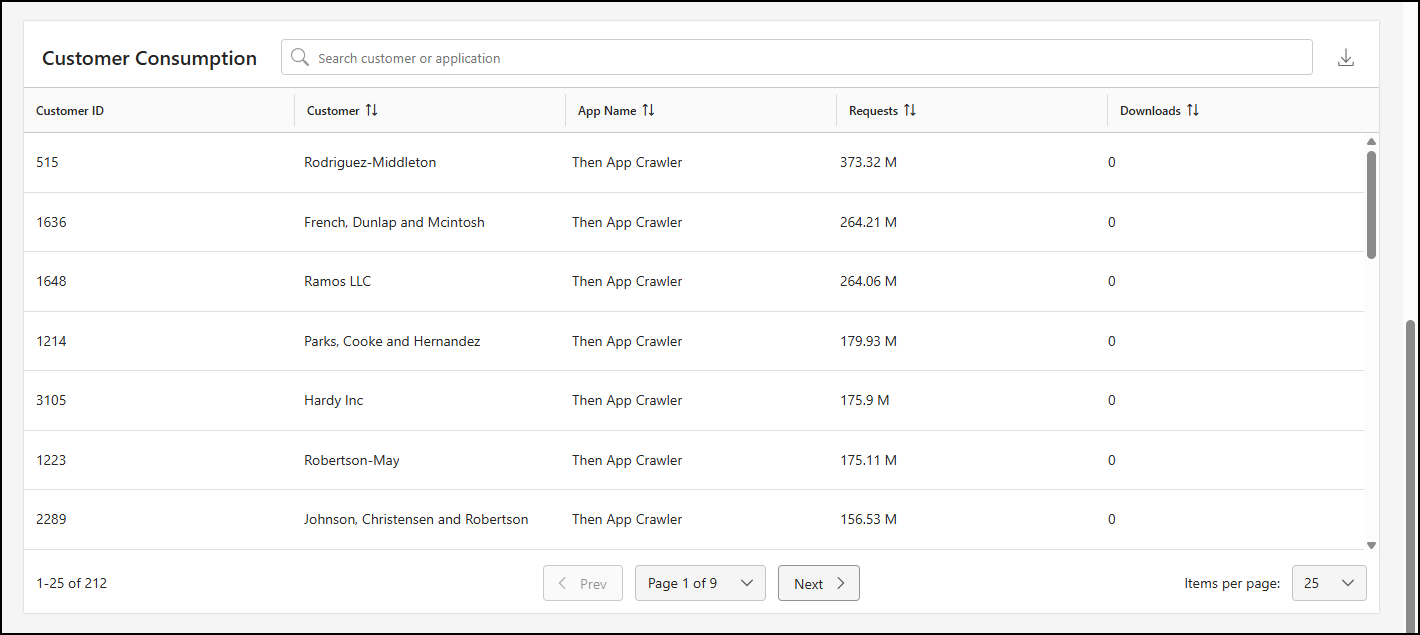This screenshot has width=1420, height=635.
Task: Select customer ID 1636 cell
Action: (x=51, y=222)
